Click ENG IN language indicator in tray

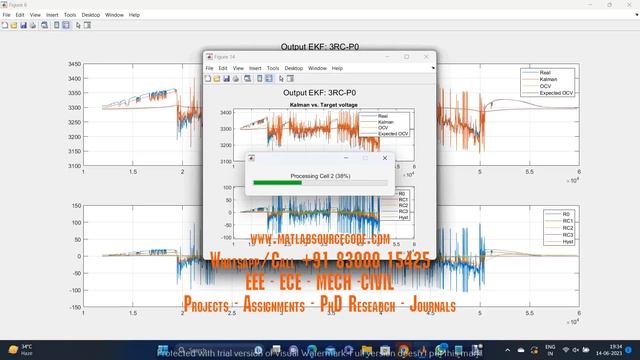pos(550,350)
